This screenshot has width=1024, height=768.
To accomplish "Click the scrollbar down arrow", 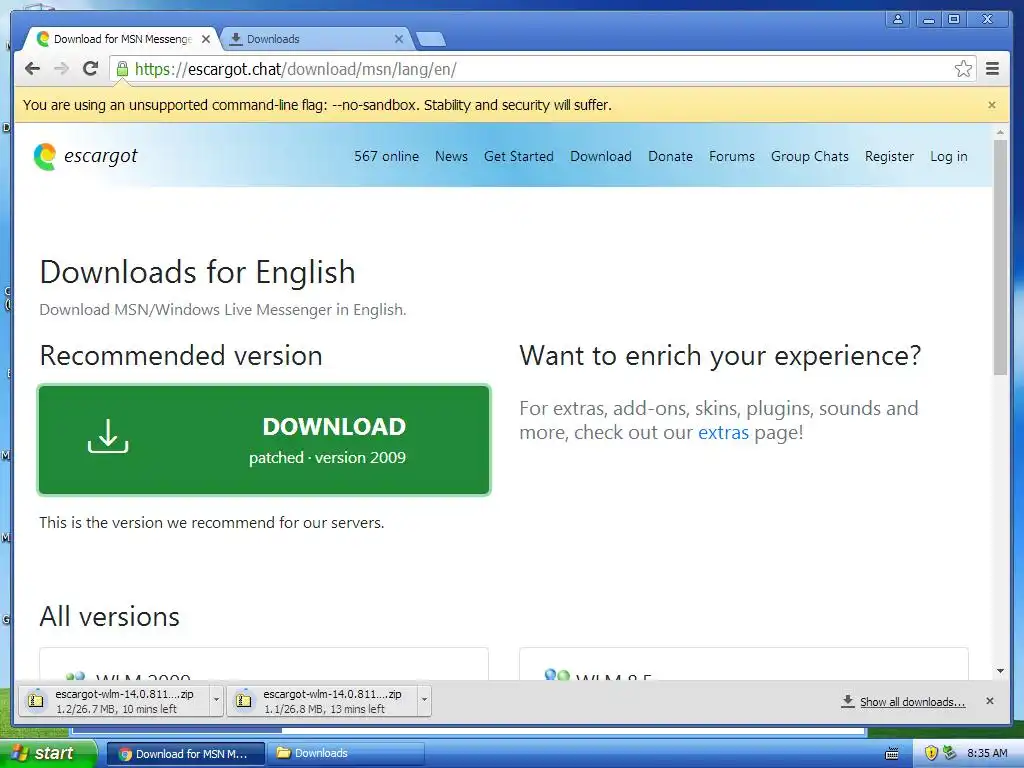I will point(1000,671).
